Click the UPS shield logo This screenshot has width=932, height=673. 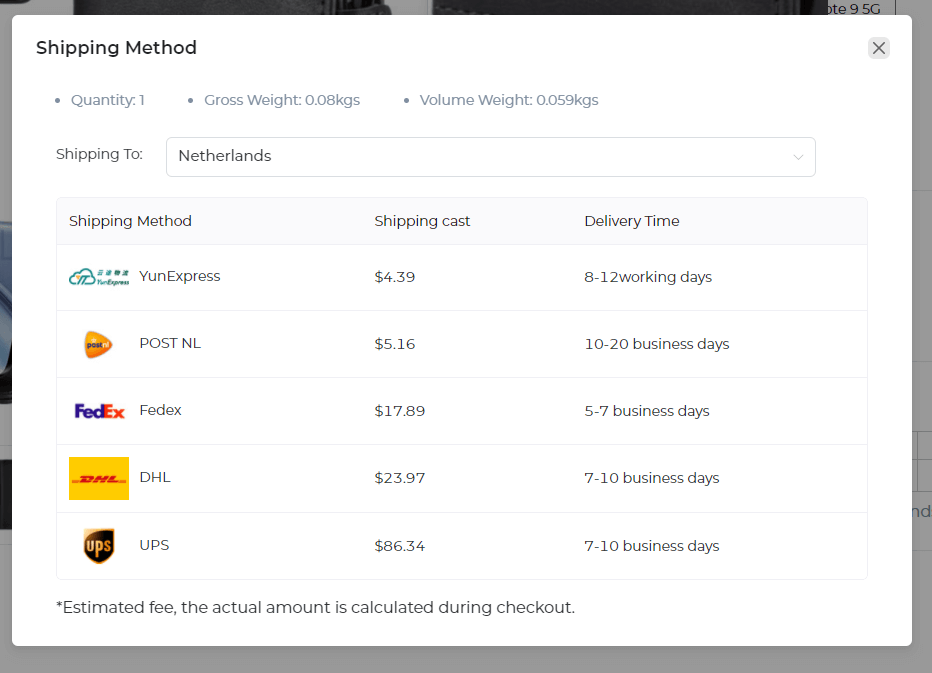point(98,545)
